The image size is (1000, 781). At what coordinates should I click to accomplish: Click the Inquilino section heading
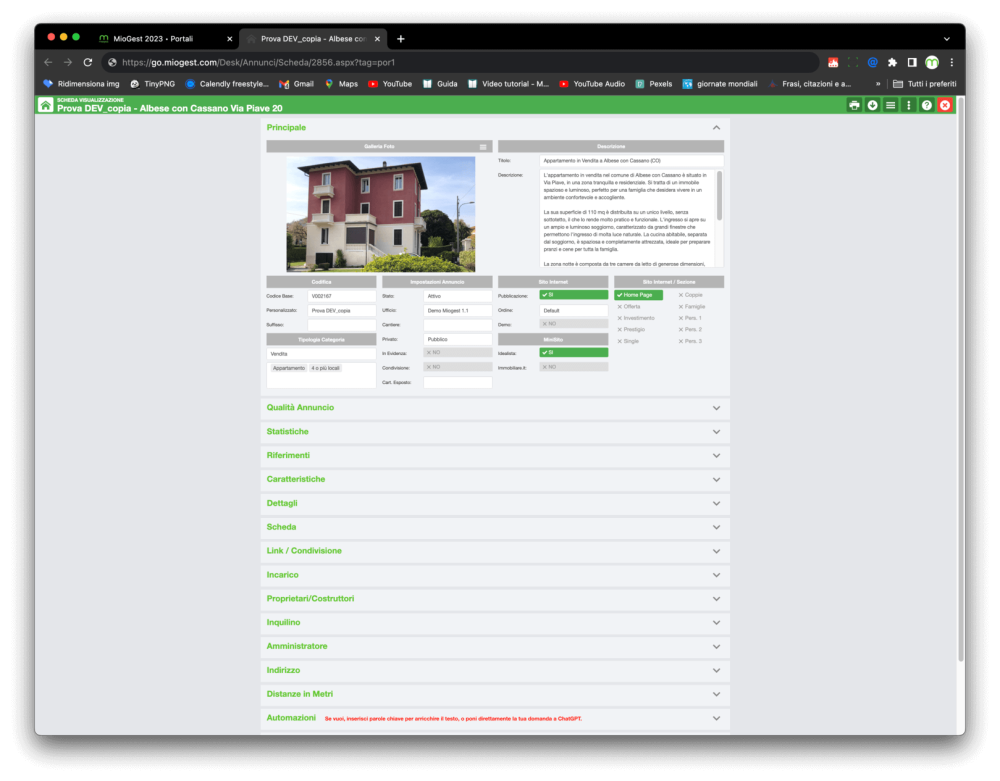coord(283,623)
